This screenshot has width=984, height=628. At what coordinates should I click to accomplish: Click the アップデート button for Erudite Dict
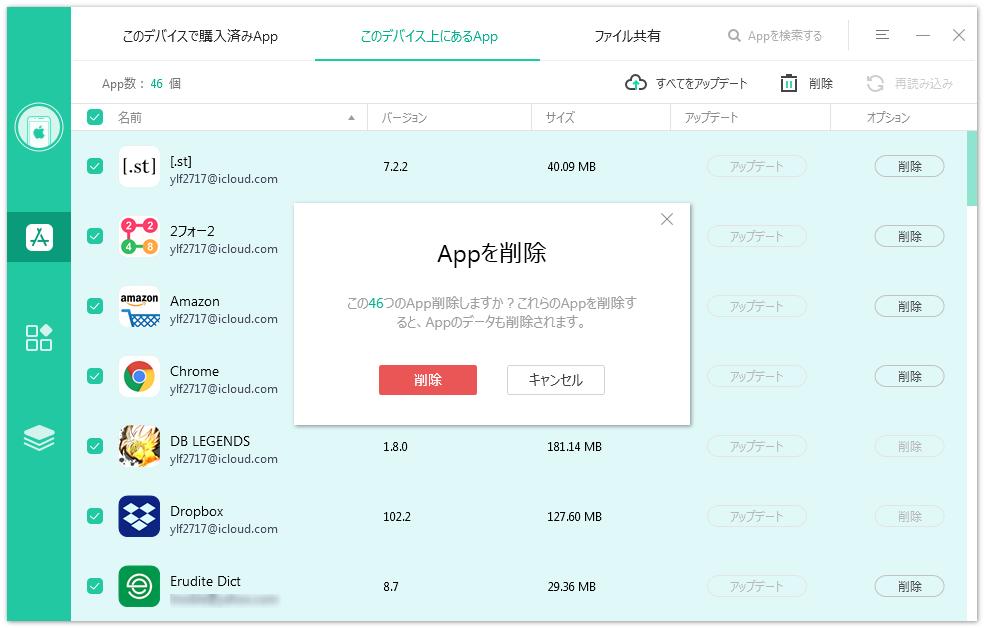757,587
